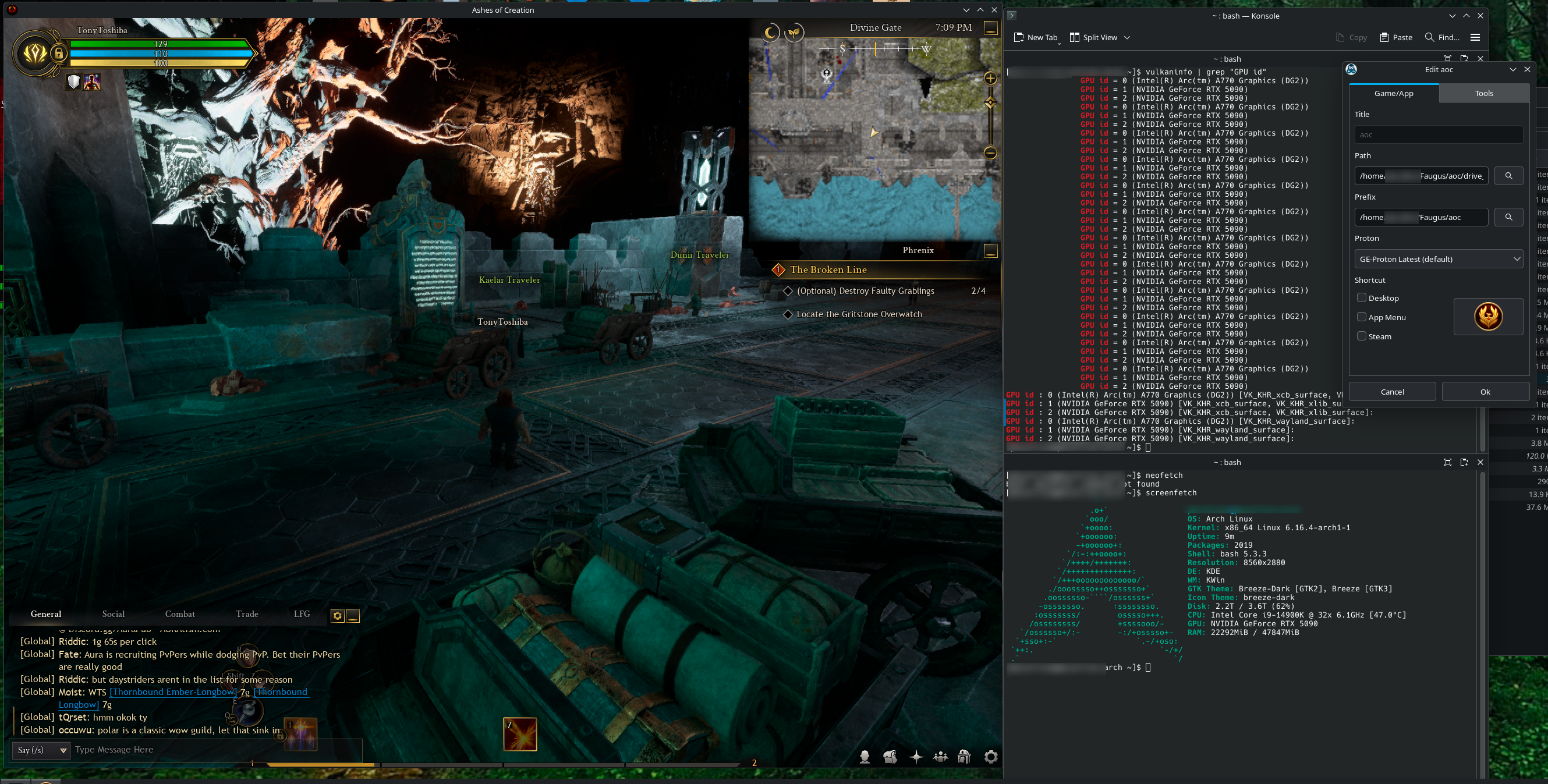Open the social group icon
Image resolution: width=1548 pixels, height=784 pixels.
point(940,757)
